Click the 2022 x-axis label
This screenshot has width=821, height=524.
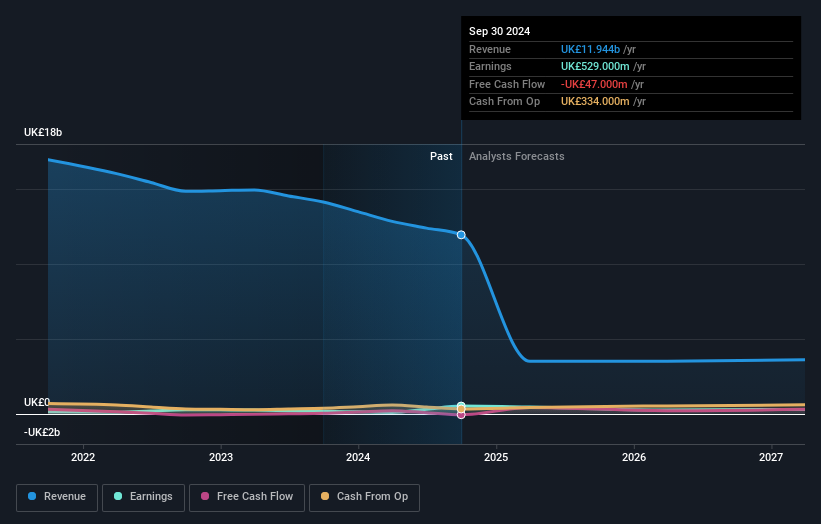click(83, 458)
